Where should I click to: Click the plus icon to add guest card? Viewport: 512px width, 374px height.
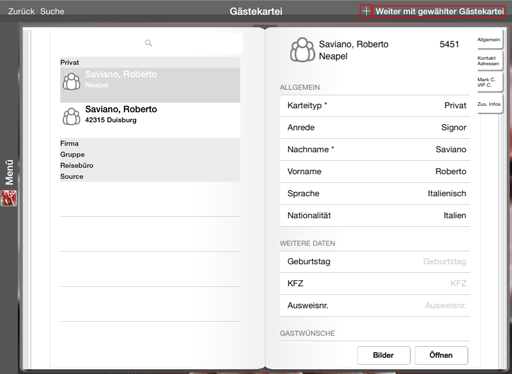[366, 11]
